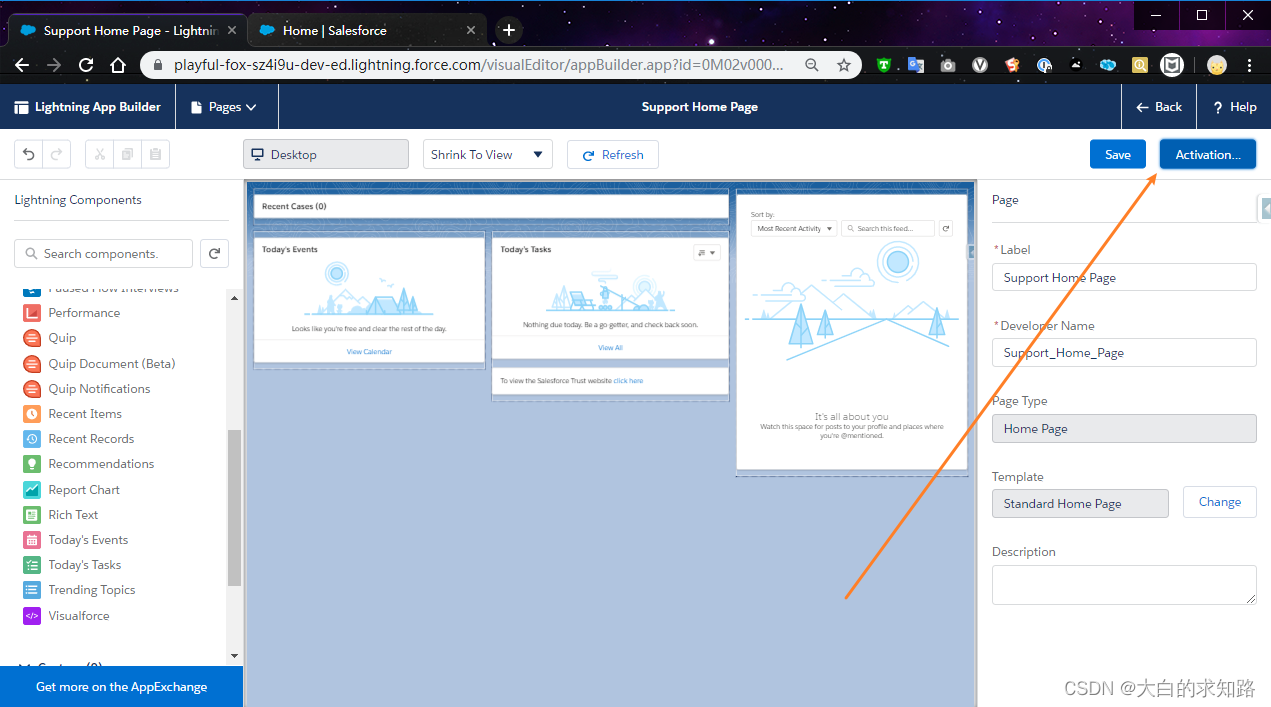Open Get more on the AppExchange
Screen dimensions: 1271x707
coord(121,687)
